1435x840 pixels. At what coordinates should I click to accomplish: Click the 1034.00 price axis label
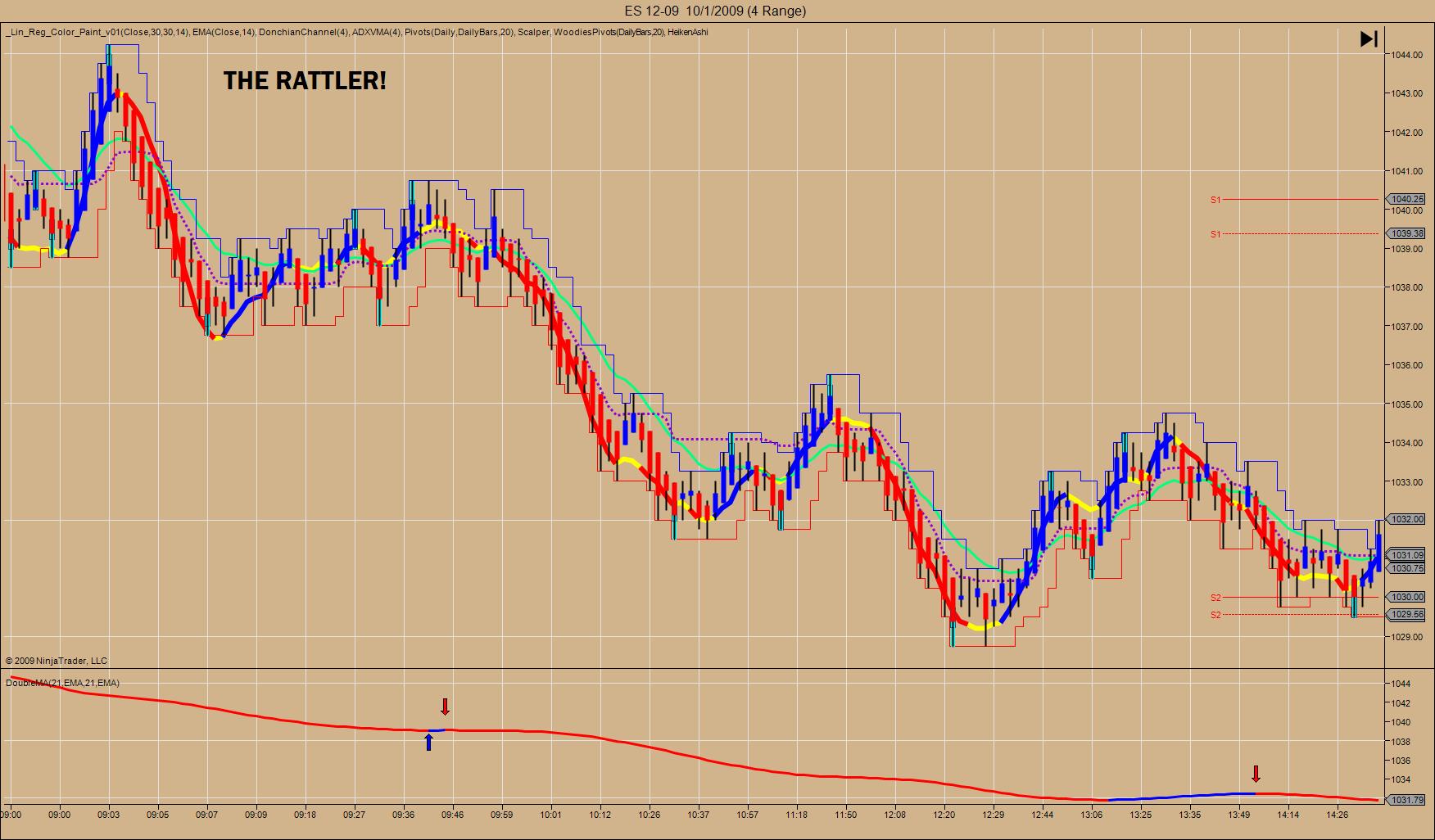(x=1406, y=443)
